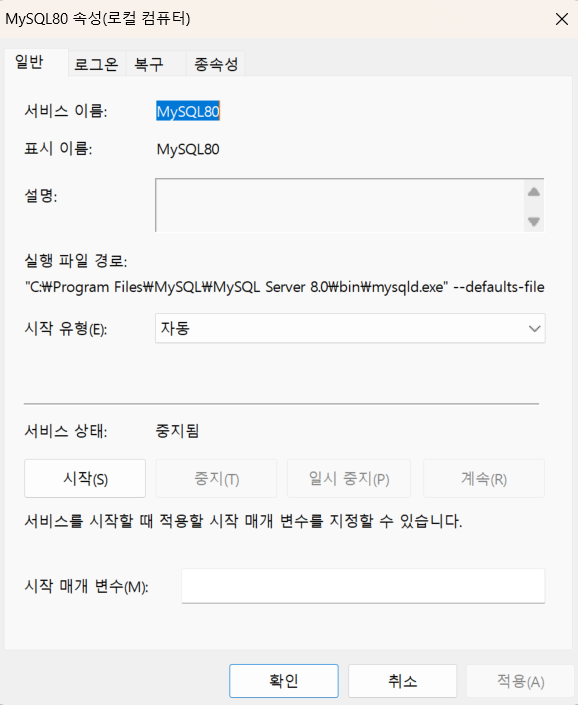Click the 실행 파일 경로 label
Screen dimensions: 578x705
[x=76, y=260]
